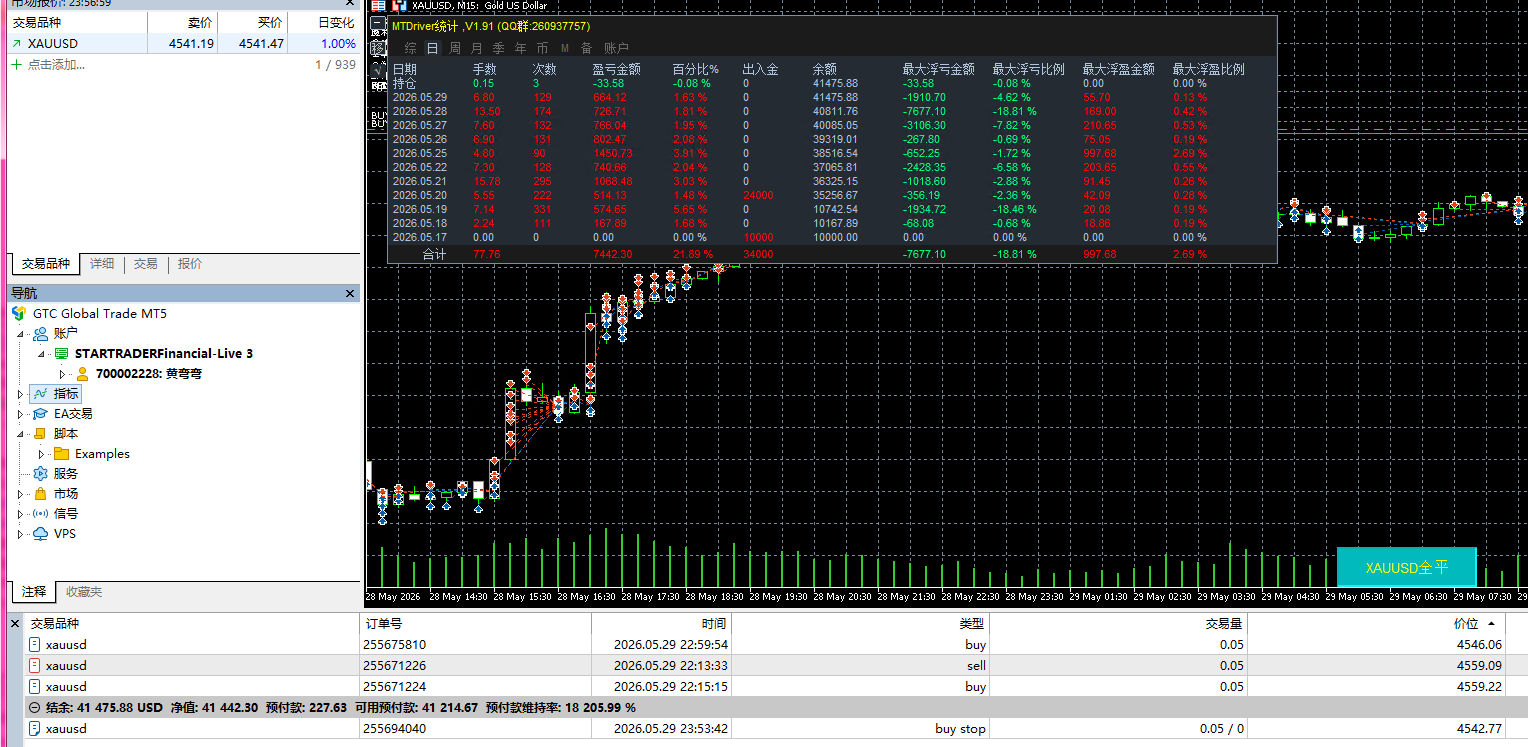Click the XAUUSD全平 close-all button
This screenshot has height=747, width=1528.
click(1407, 567)
